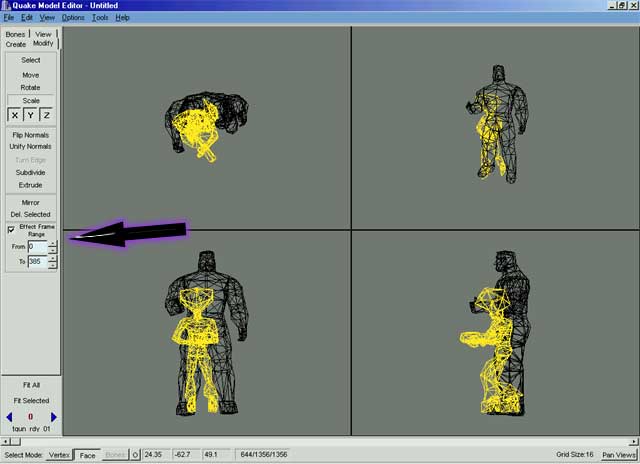Click the Extrude button
Viewport: 640px width, 464px height.
[x=31, y=184]
